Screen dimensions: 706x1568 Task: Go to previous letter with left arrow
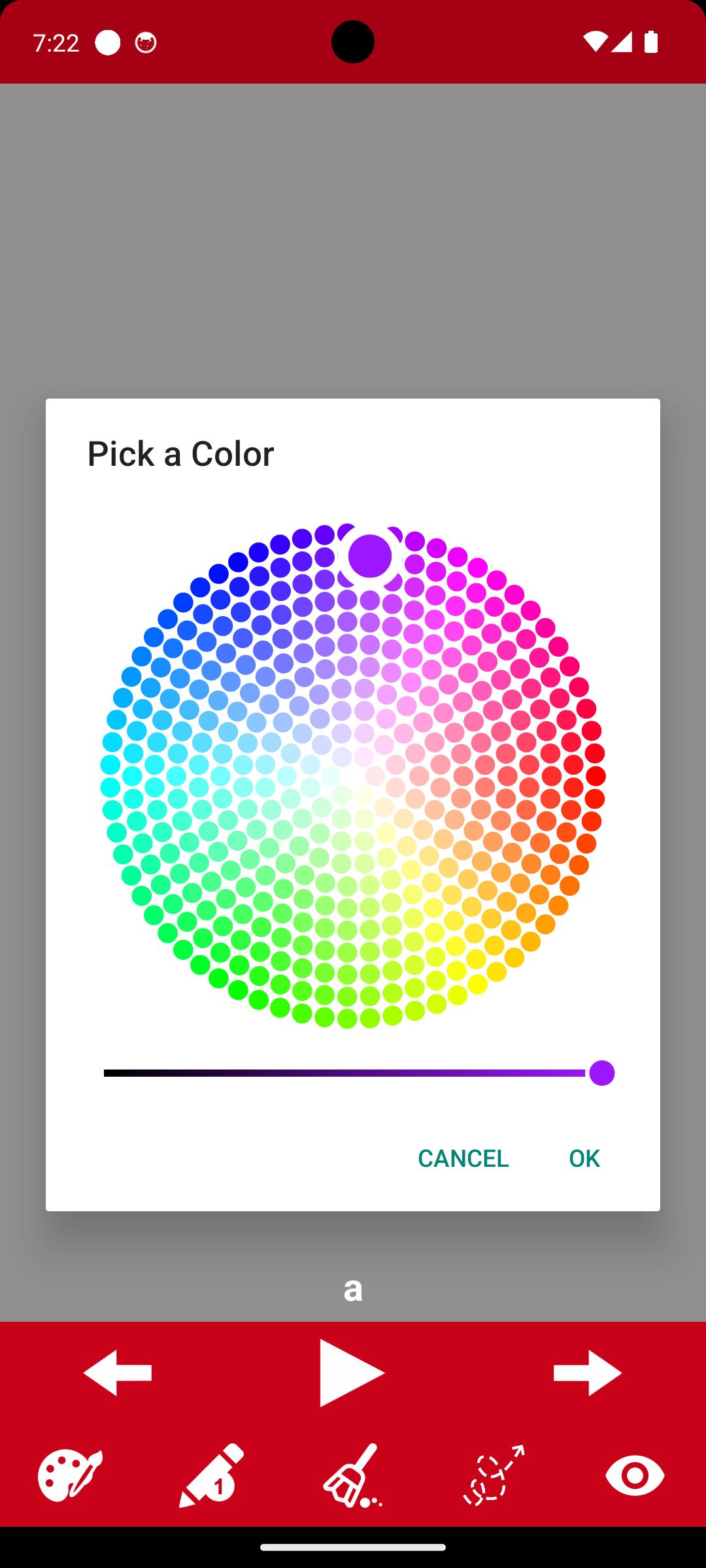118,1373
